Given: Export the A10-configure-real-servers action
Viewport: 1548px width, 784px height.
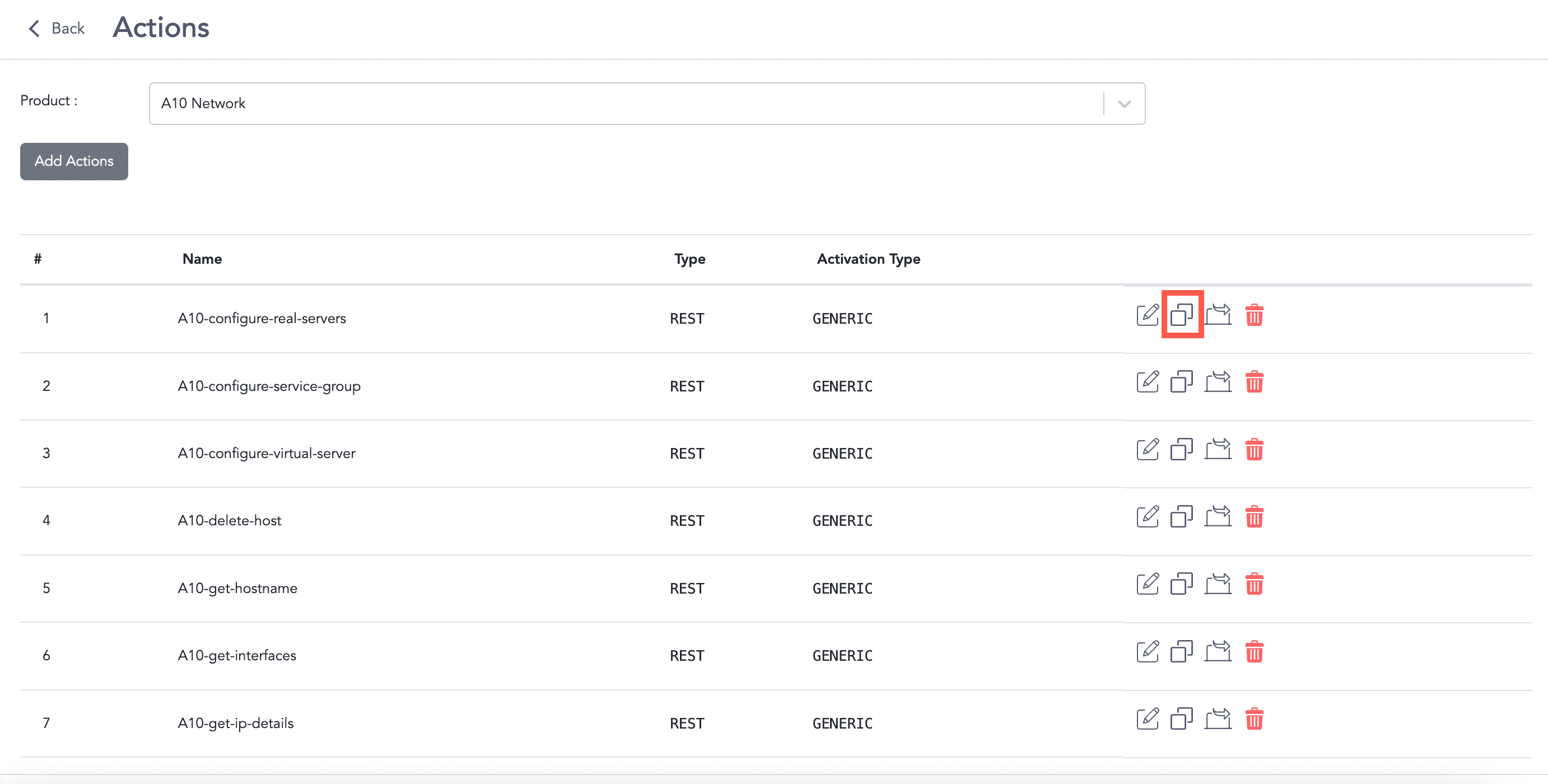Looking at the screenshot, I should click(x=1218, y=314).
